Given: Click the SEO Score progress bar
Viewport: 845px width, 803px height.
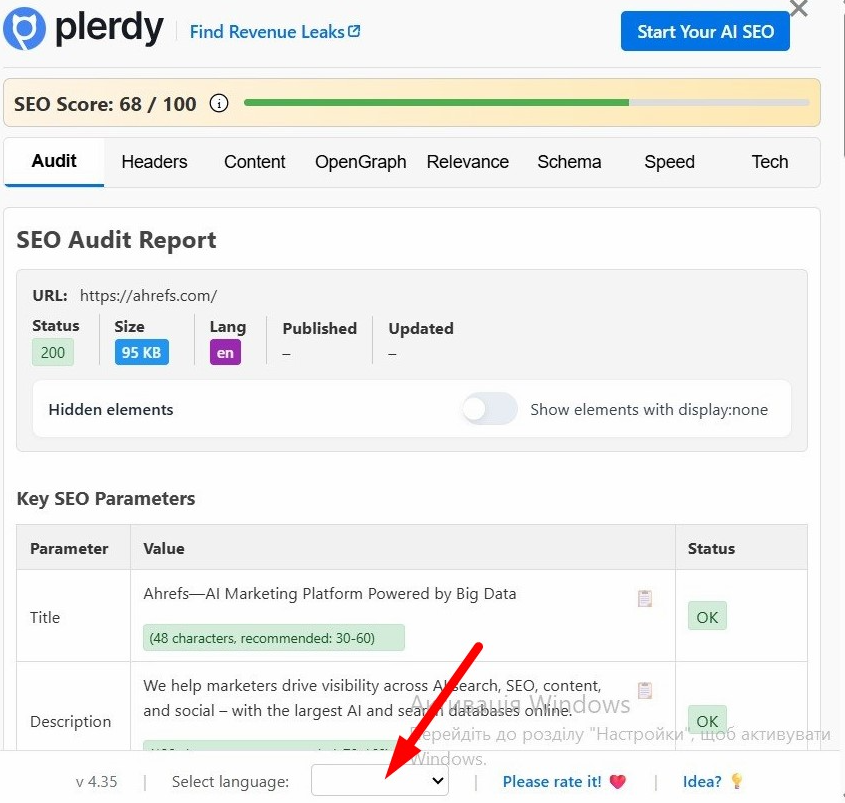Looking at the screenshot, I should (x=526, y=103).
